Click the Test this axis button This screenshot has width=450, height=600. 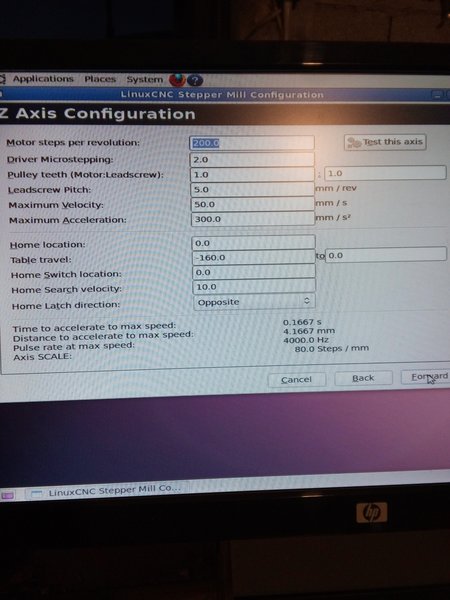click(x=385, y=142)
